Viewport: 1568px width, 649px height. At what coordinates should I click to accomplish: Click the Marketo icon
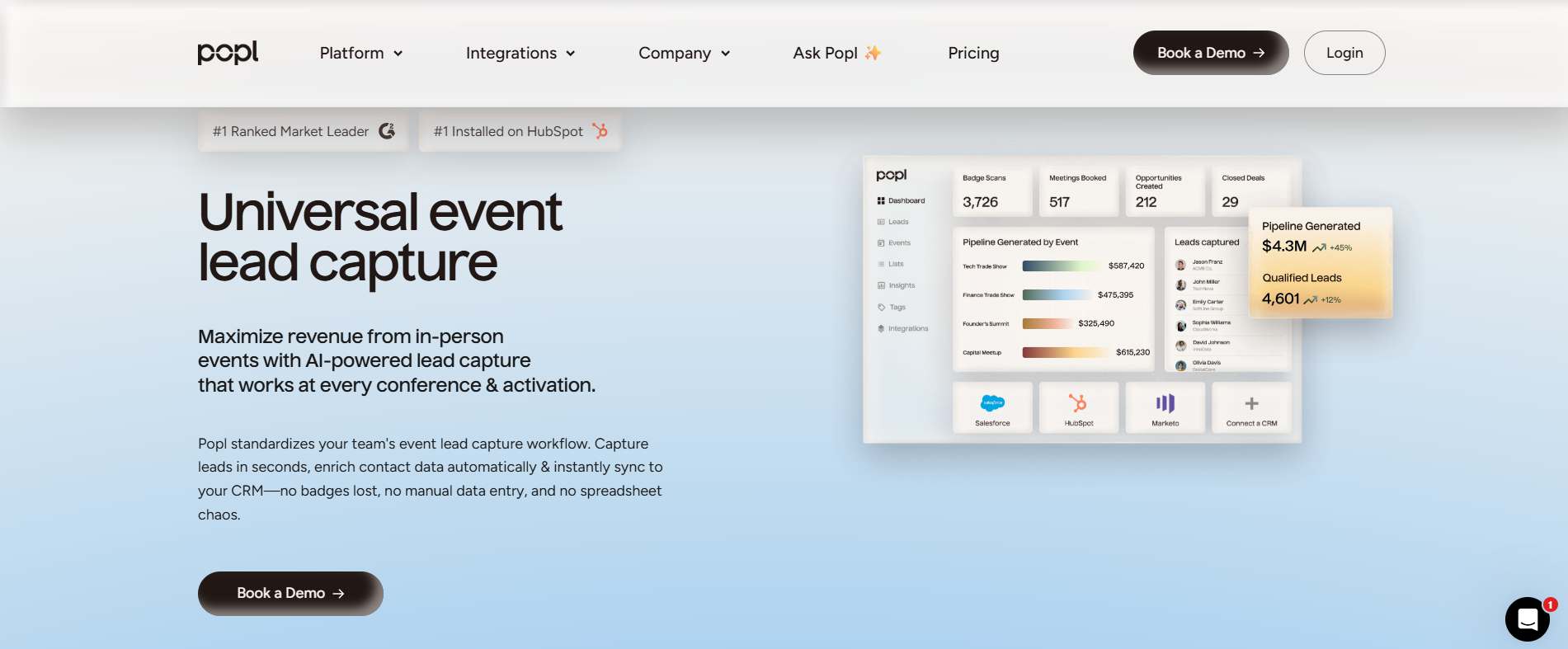[1165, 402]
